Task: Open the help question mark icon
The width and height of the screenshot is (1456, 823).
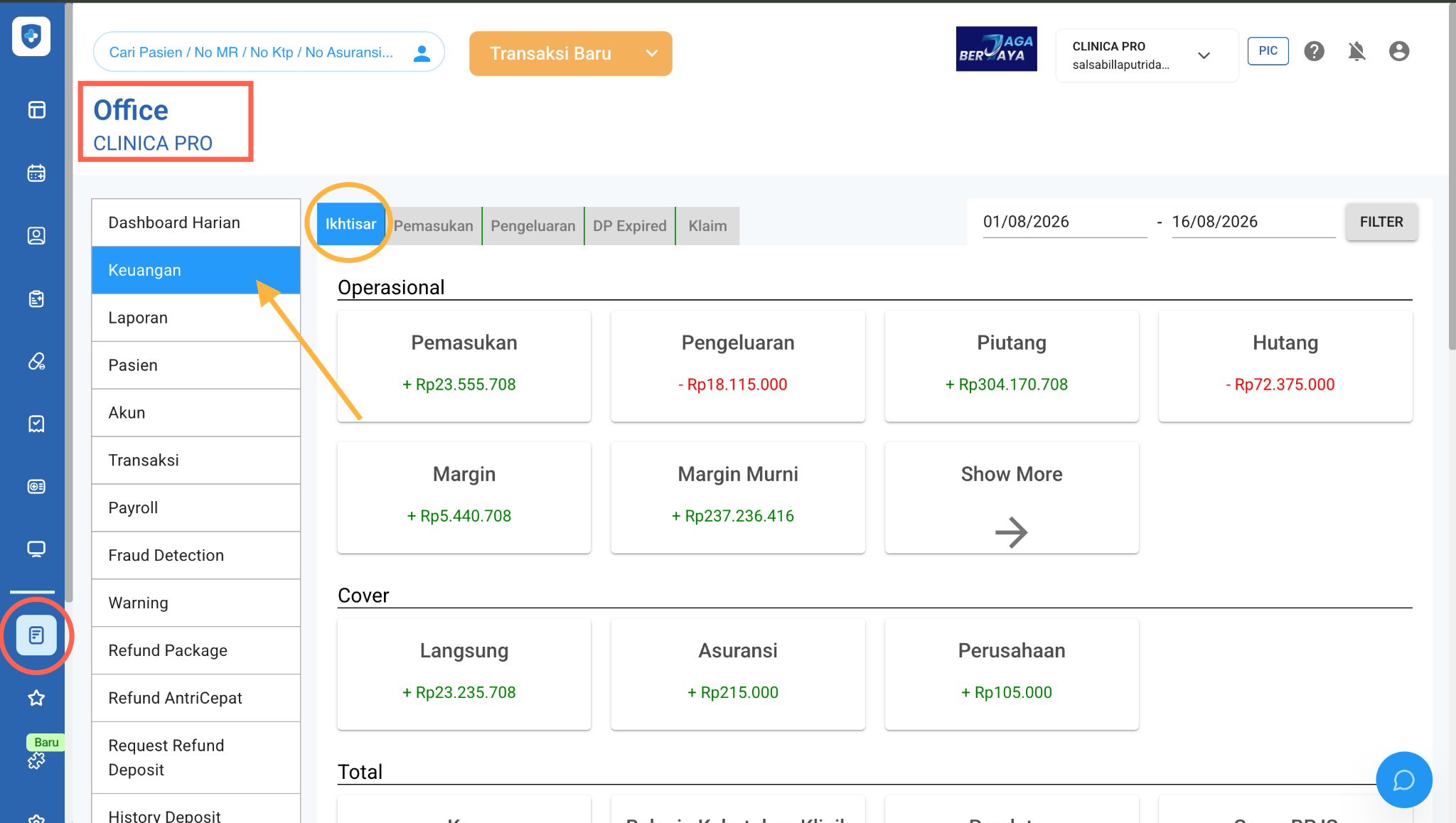Action: [x=1314, y=51]
